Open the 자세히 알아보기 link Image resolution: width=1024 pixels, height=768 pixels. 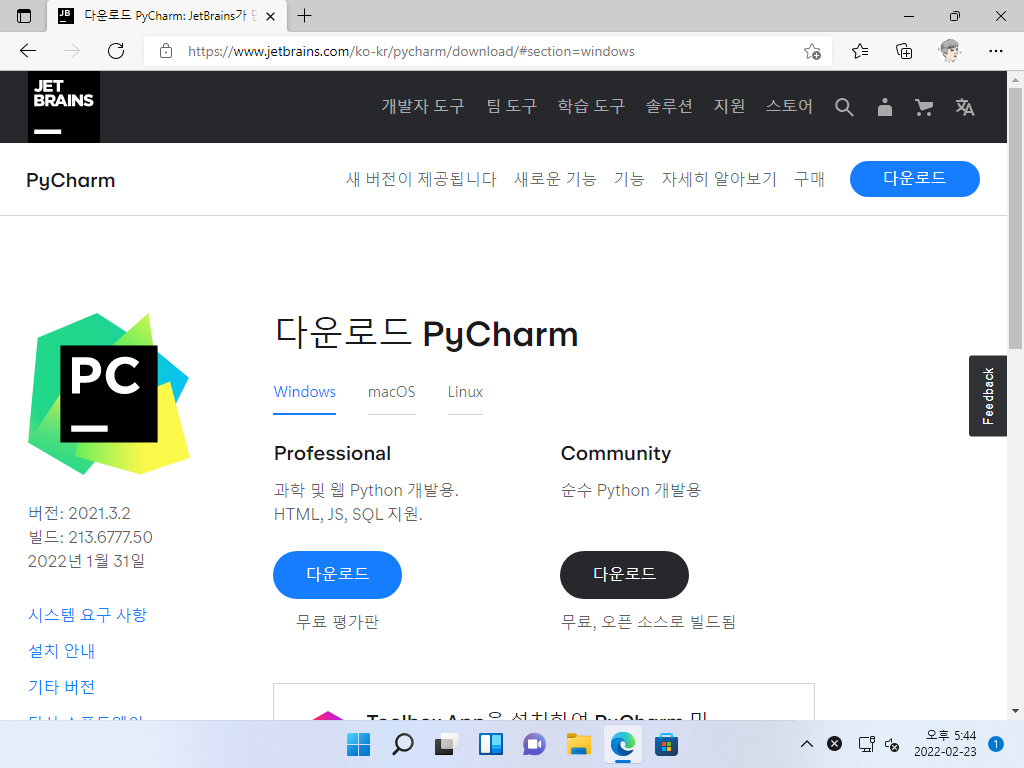pos(719,179)
